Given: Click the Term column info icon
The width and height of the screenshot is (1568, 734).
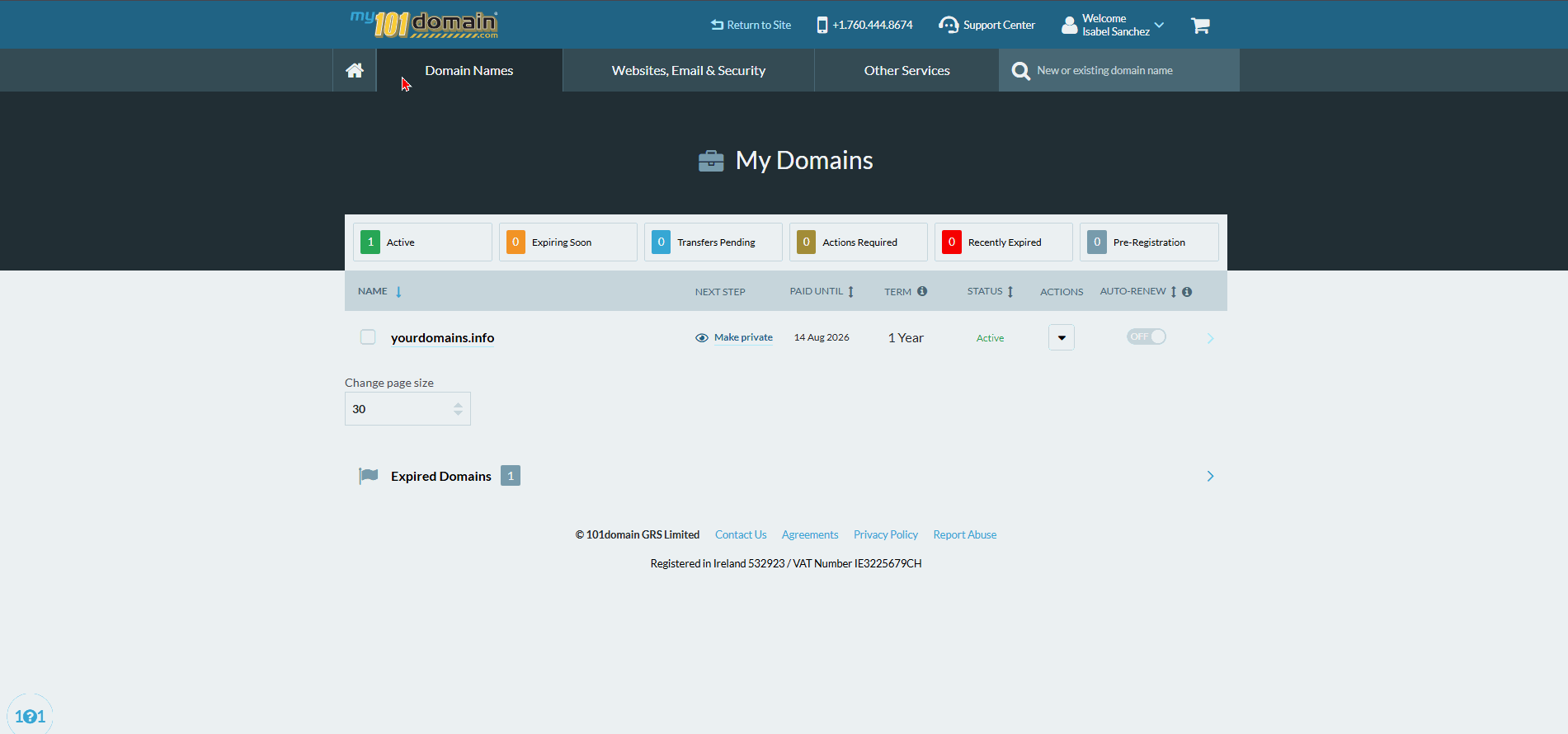Looking at the screenshot, I should click(x=922, y=291).
